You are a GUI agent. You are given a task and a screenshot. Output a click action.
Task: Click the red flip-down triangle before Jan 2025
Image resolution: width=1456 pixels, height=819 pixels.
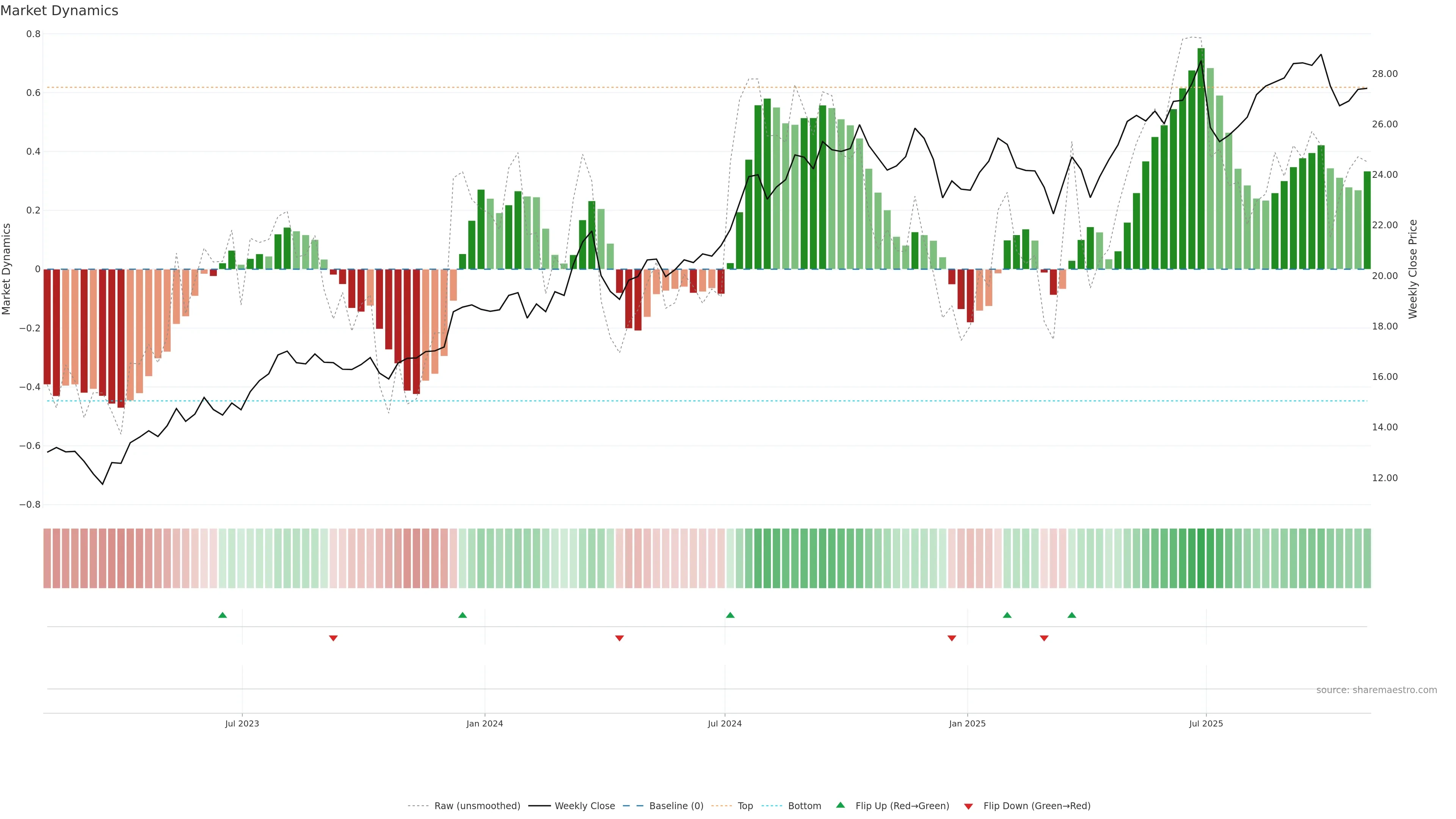point(951,638)
